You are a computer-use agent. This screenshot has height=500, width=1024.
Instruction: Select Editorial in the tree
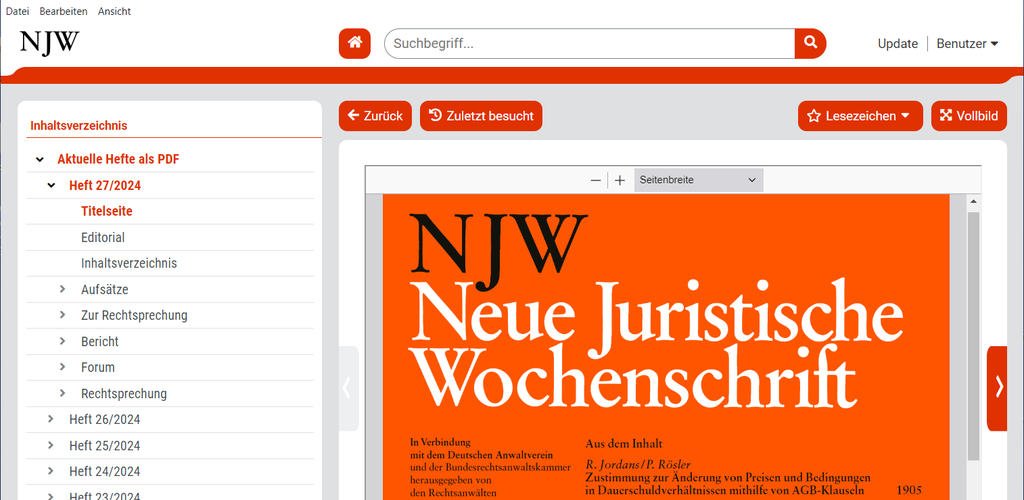tap(103, 238)
